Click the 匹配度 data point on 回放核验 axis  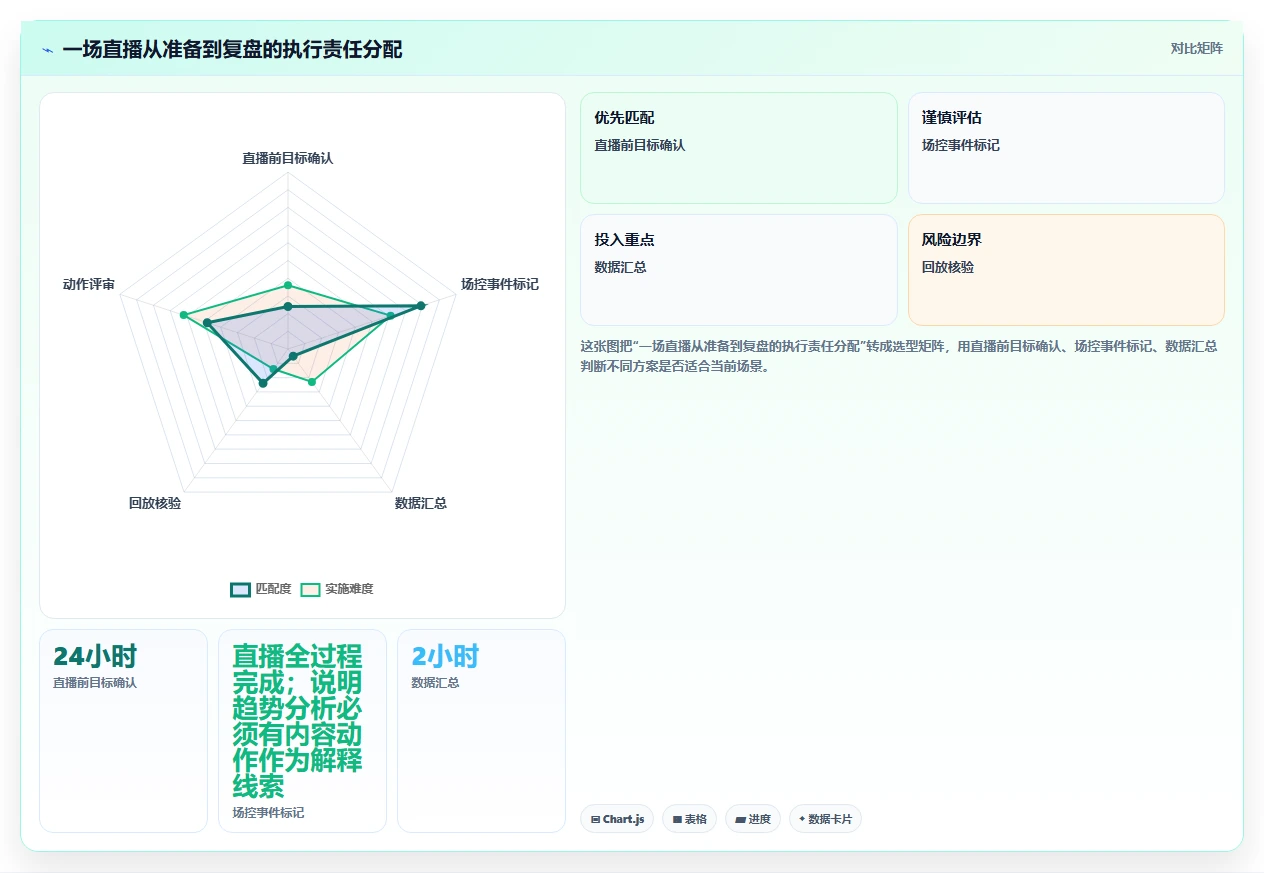tap(263, 383)
